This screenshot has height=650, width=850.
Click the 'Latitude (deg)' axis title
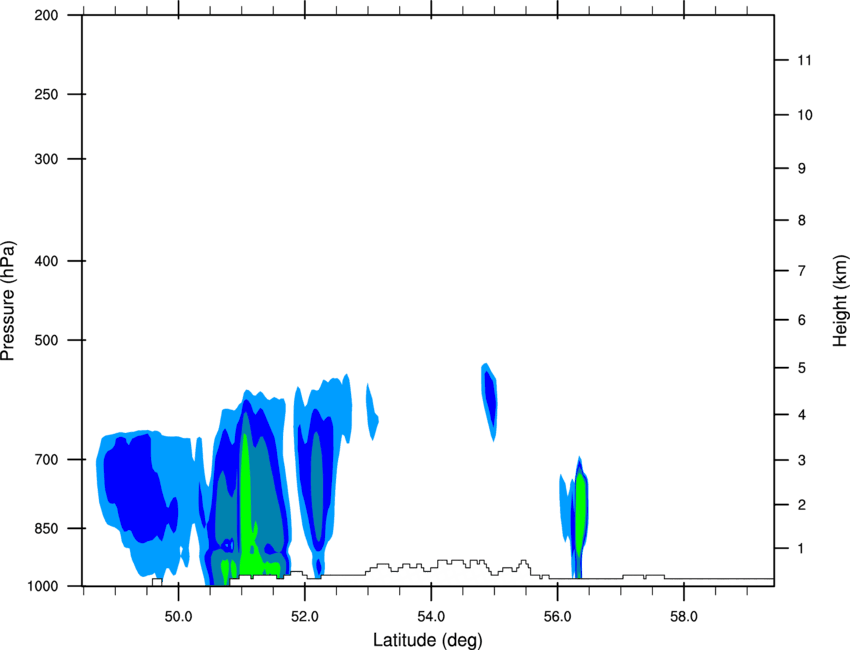427,640
